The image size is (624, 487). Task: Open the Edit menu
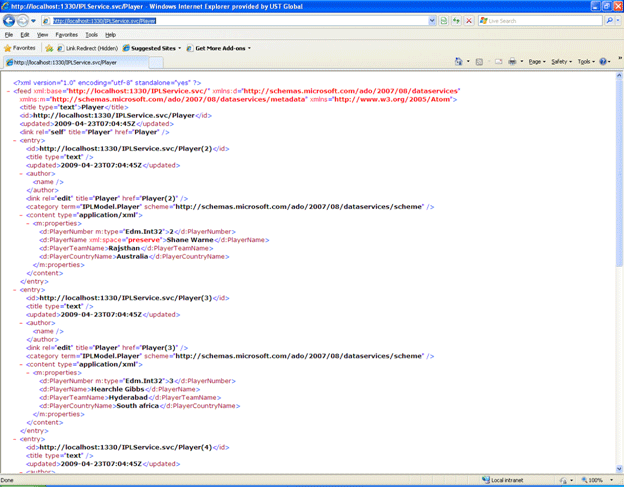pos(25,35)
